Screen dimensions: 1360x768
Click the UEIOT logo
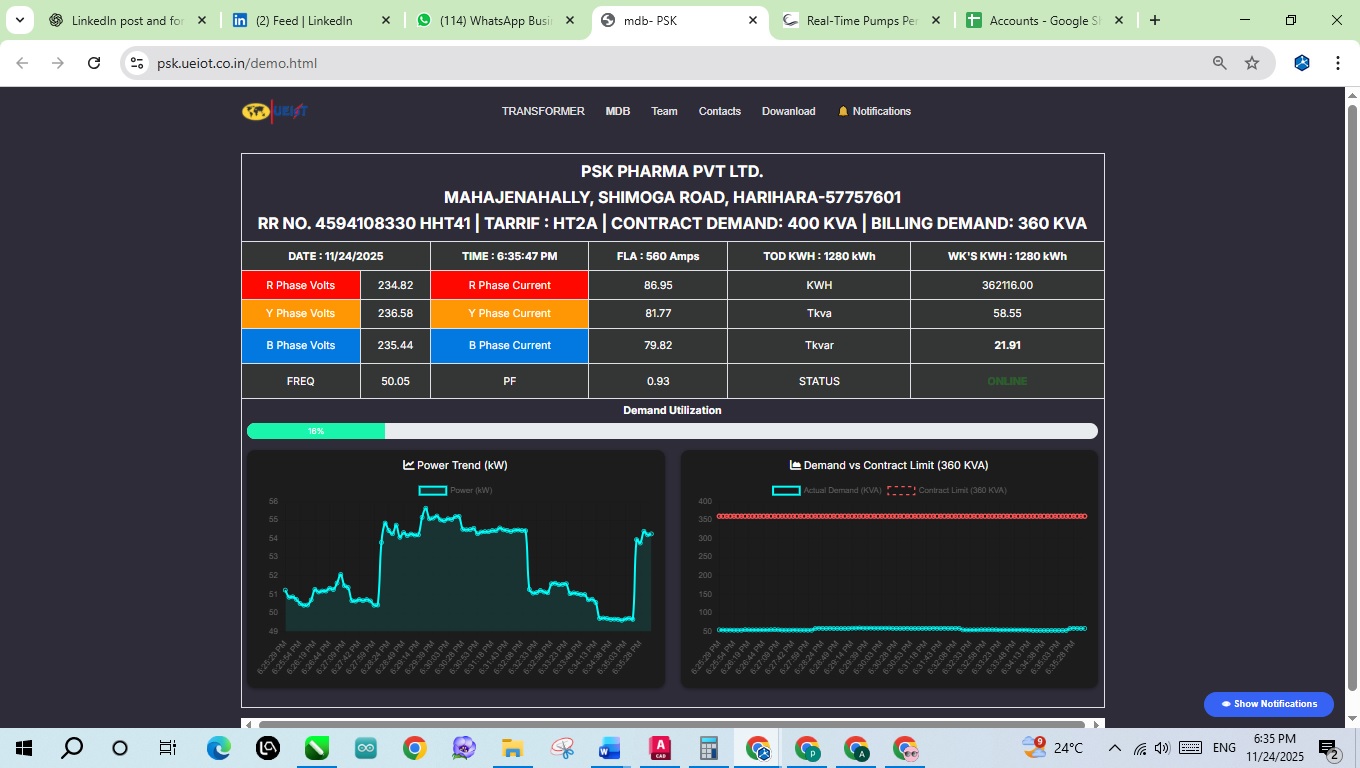click(x=273, y=111)
